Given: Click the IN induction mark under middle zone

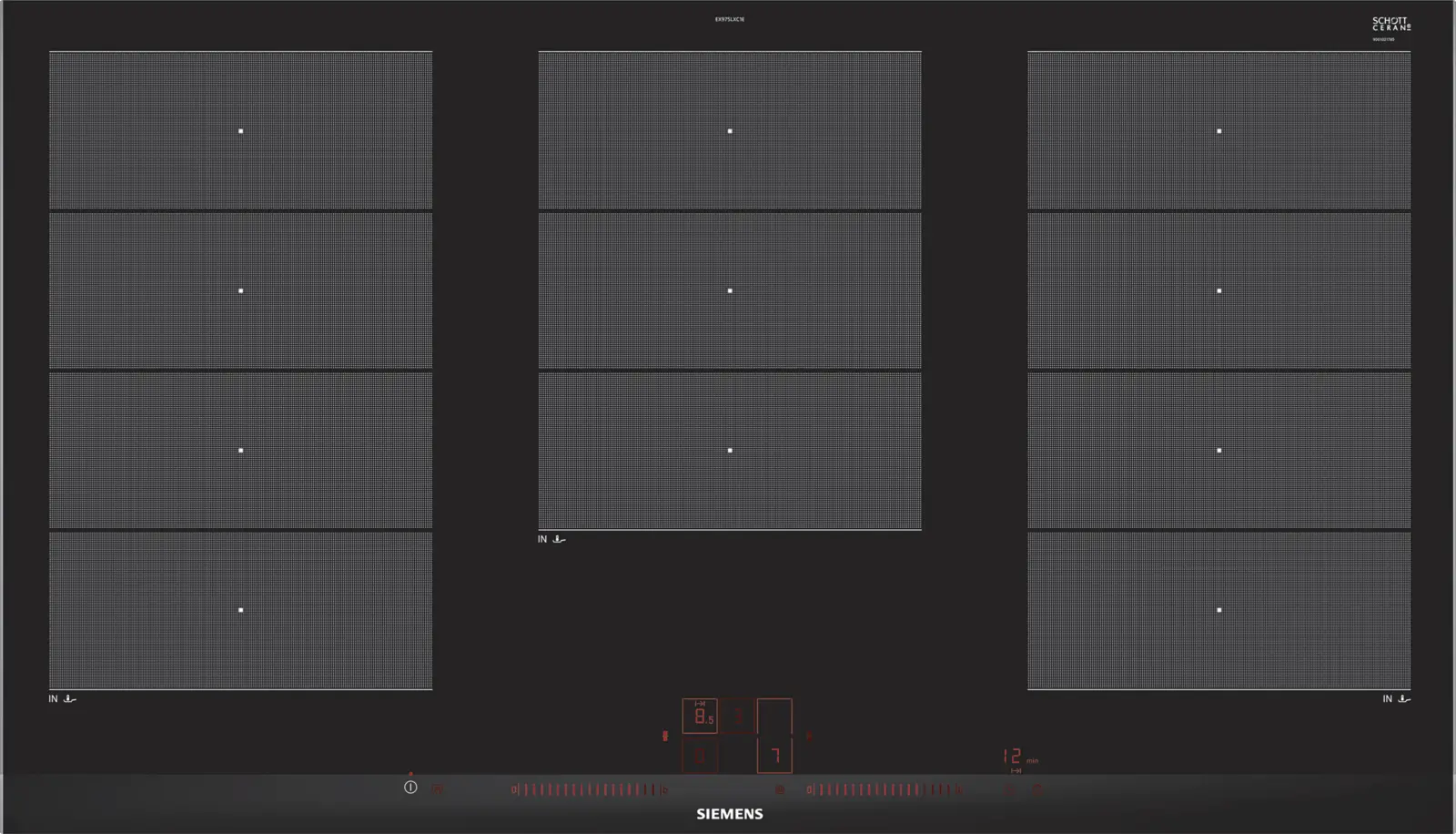Looking at the screenshot, I should pos(551,539).
